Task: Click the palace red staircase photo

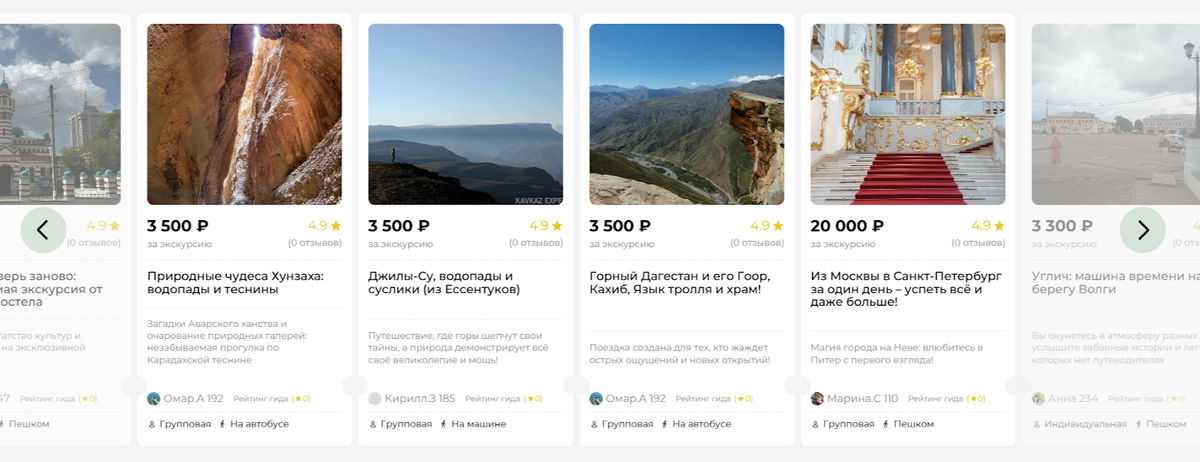Action: tap(908, 114)
